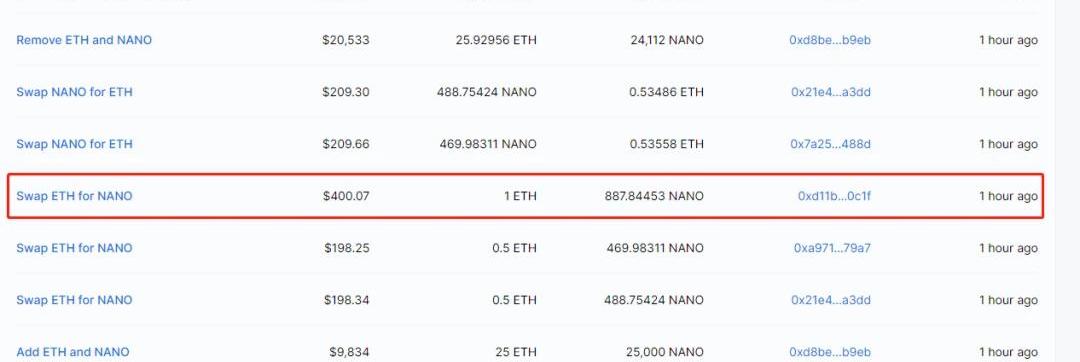1080x362 pixels.
Task: Click the vertical scrollbar on the right edge
Action: 1067,181
